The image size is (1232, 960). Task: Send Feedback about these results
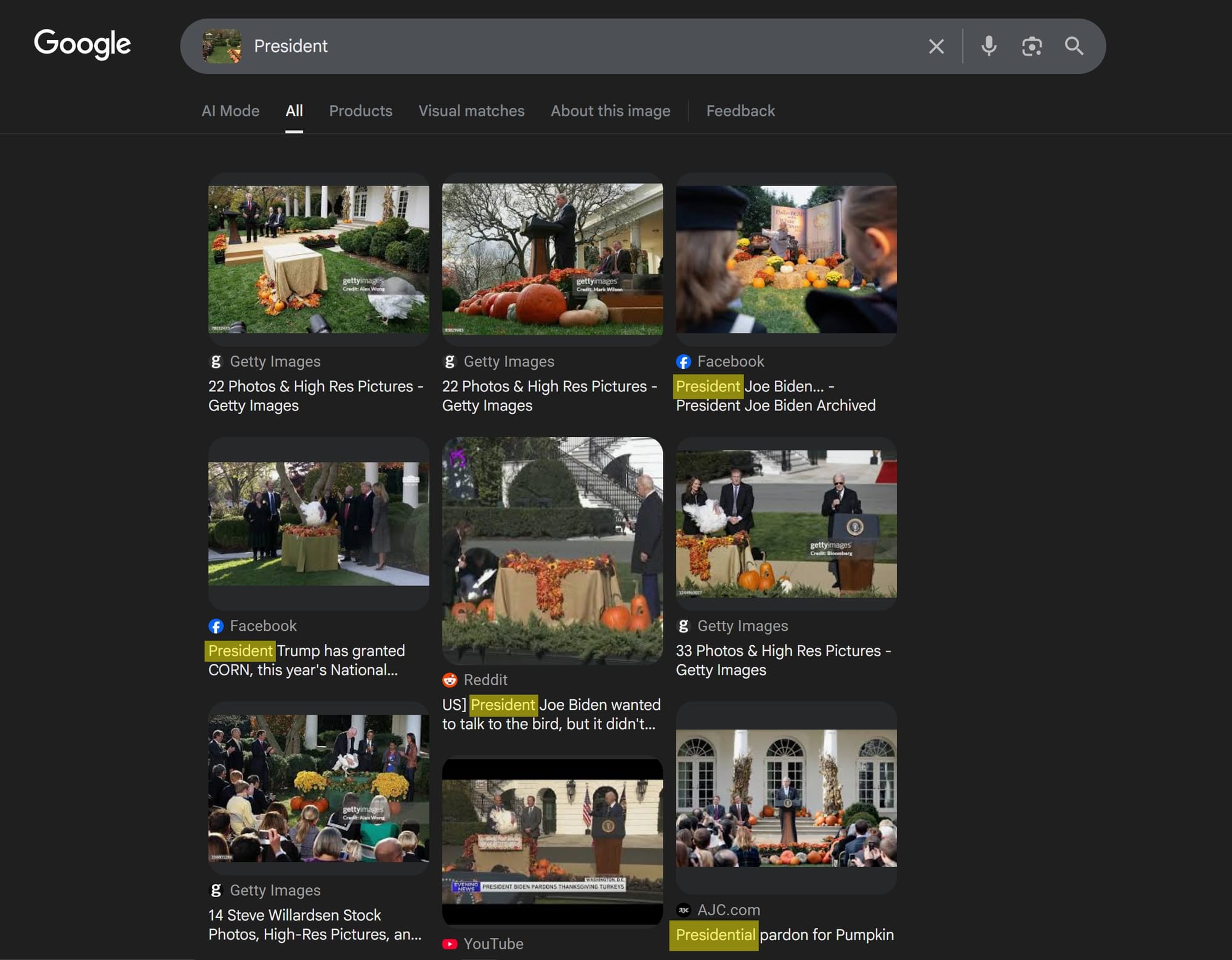click(x=740, y=111)
